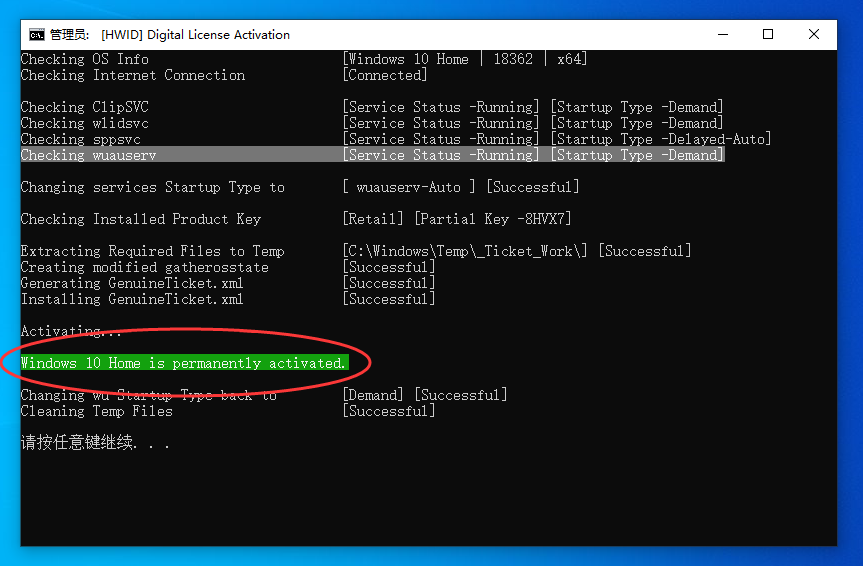Viewport: 863px width, 566px height.
Task: Minimize the Digital License Activation window
Action: coord(723,35)
